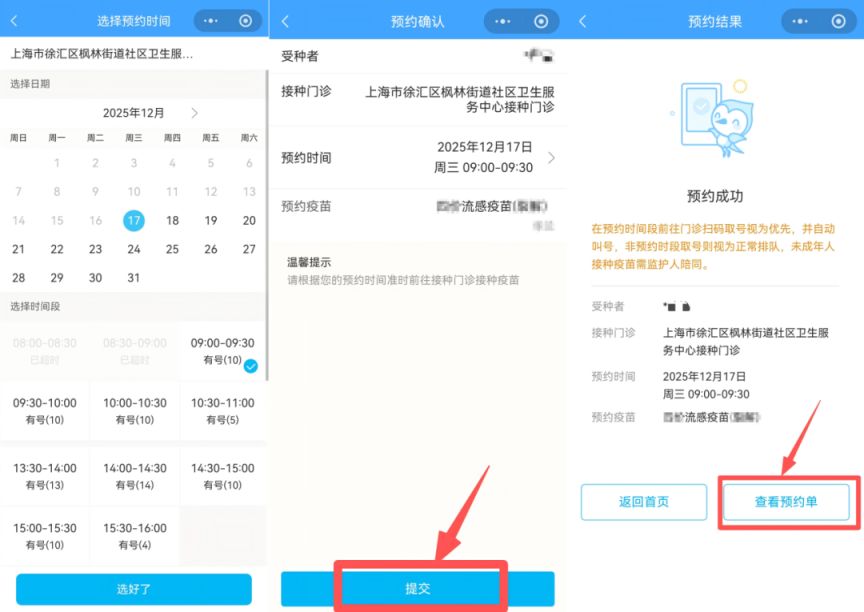Select date 24 in the calendar
This screenshot has width=864, height=612.
pos(134,249)
